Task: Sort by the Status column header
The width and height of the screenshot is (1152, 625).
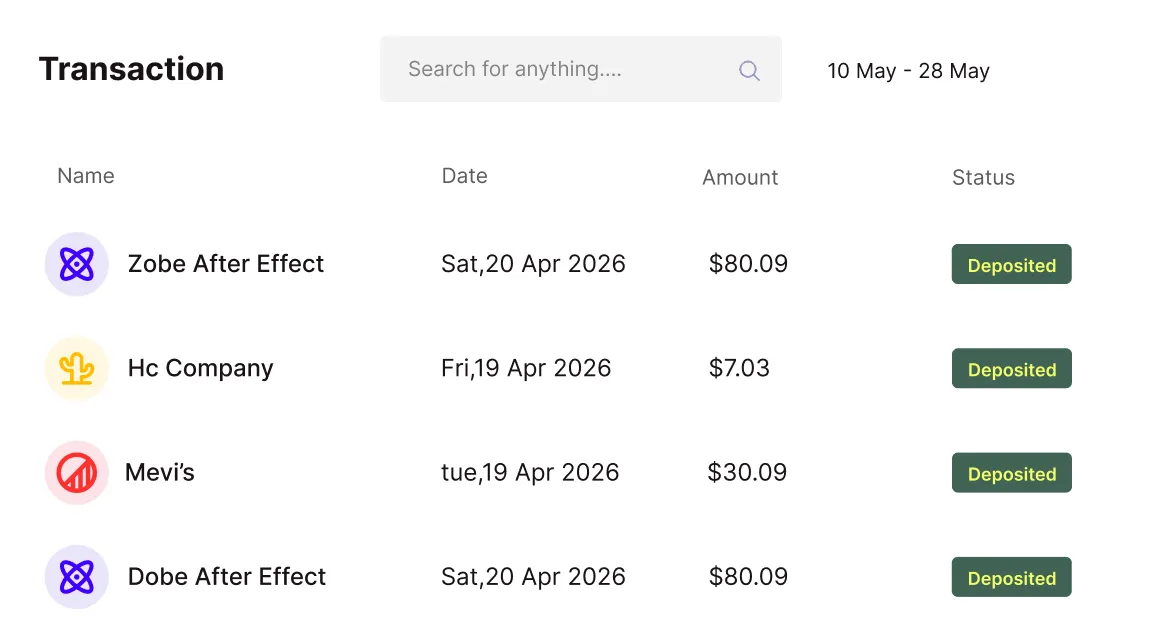Action: tap(983, 178)
